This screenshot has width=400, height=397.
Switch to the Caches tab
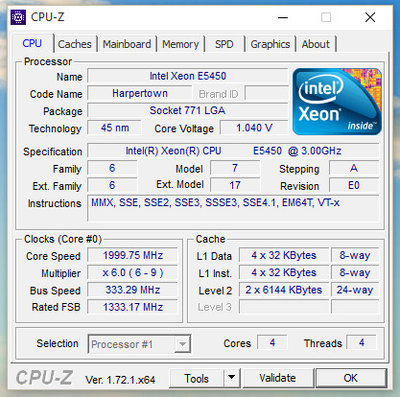coord(75,44)
